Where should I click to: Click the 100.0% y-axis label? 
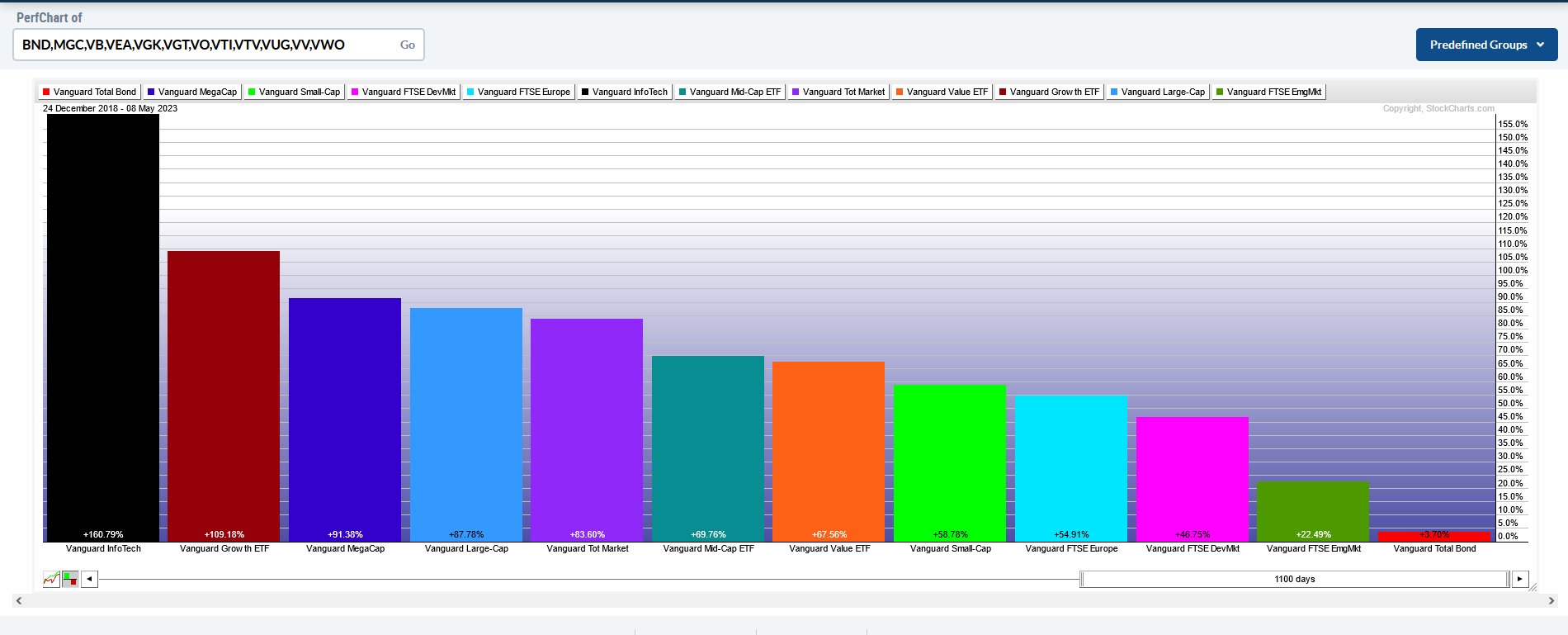click(1513, 270)
